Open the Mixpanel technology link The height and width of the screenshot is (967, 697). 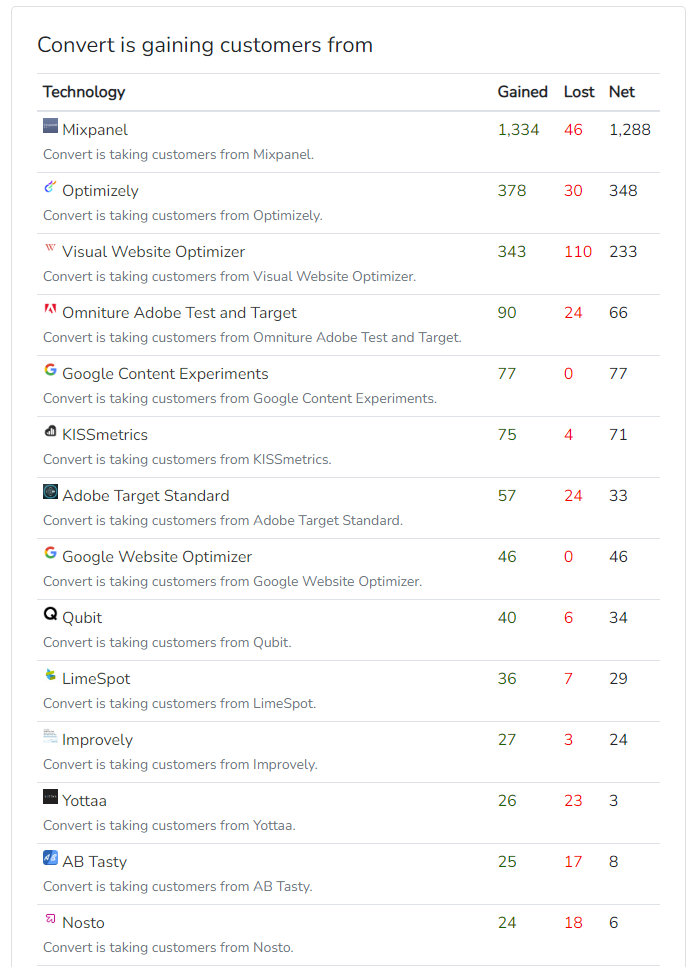coord(95,130)
